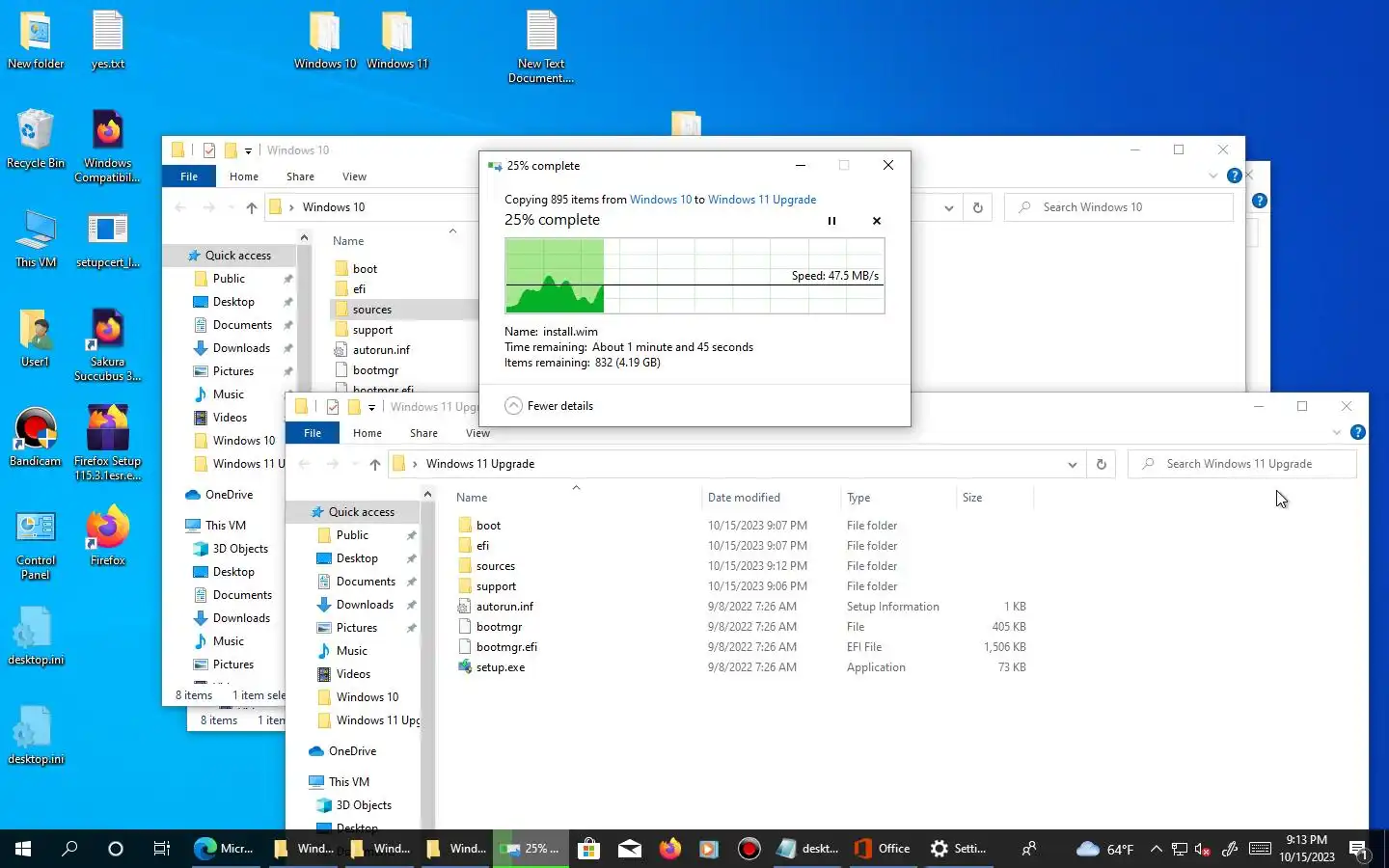Open the notification center icon
1389x868 pixels.
(x=1359, y=850)
